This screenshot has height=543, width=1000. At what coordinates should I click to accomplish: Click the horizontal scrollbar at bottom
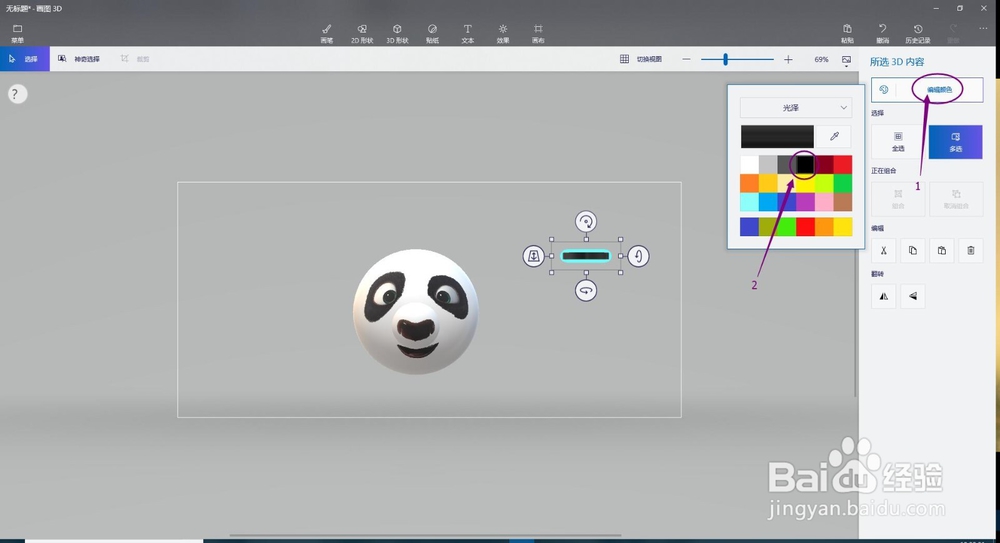[425, 535]
